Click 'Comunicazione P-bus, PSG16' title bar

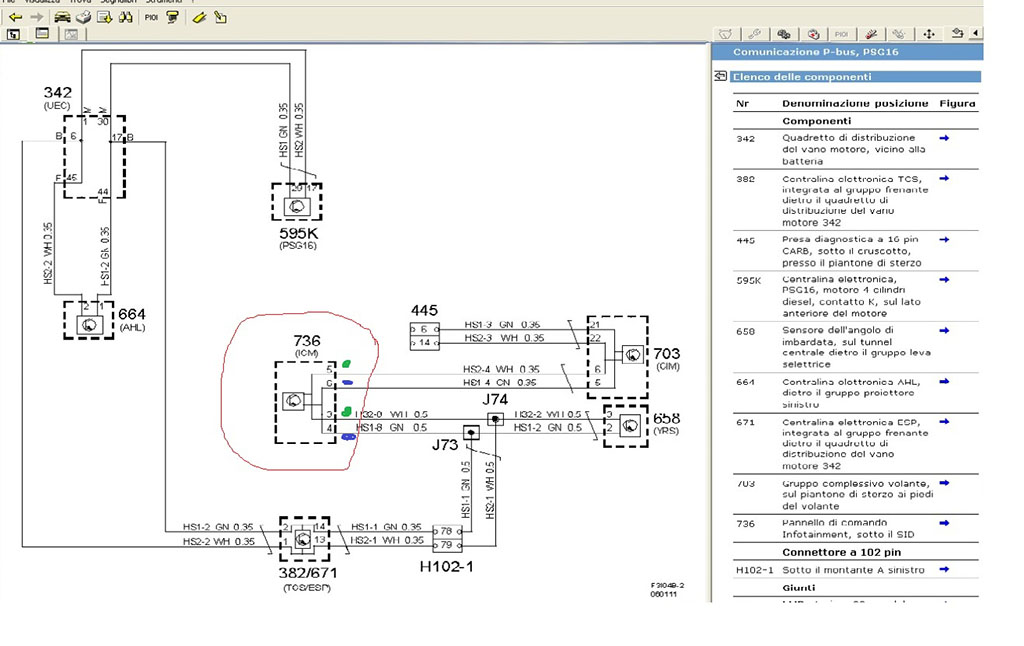(848, 52)
